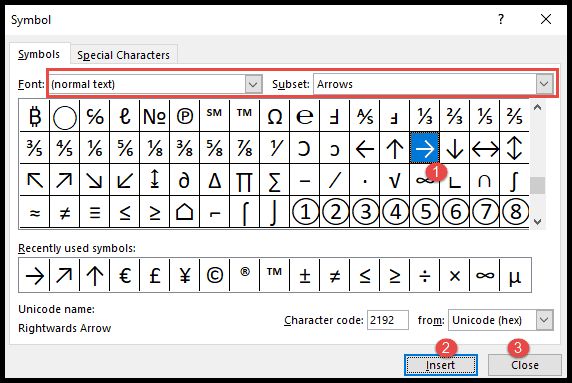The width and height of the screenshot is (572, 383).
Task: Click the symbol grid scroll down arrow
Action: point(537,221)
